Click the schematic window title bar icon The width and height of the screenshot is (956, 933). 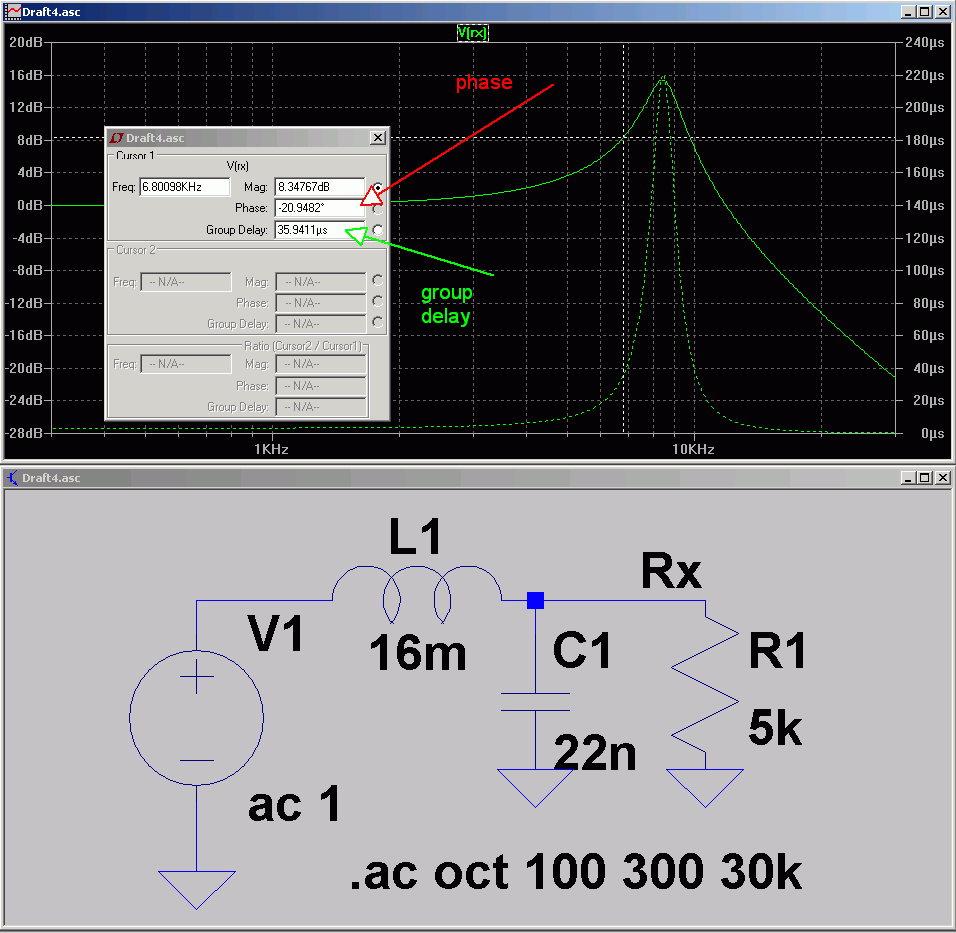click(12, 478)
